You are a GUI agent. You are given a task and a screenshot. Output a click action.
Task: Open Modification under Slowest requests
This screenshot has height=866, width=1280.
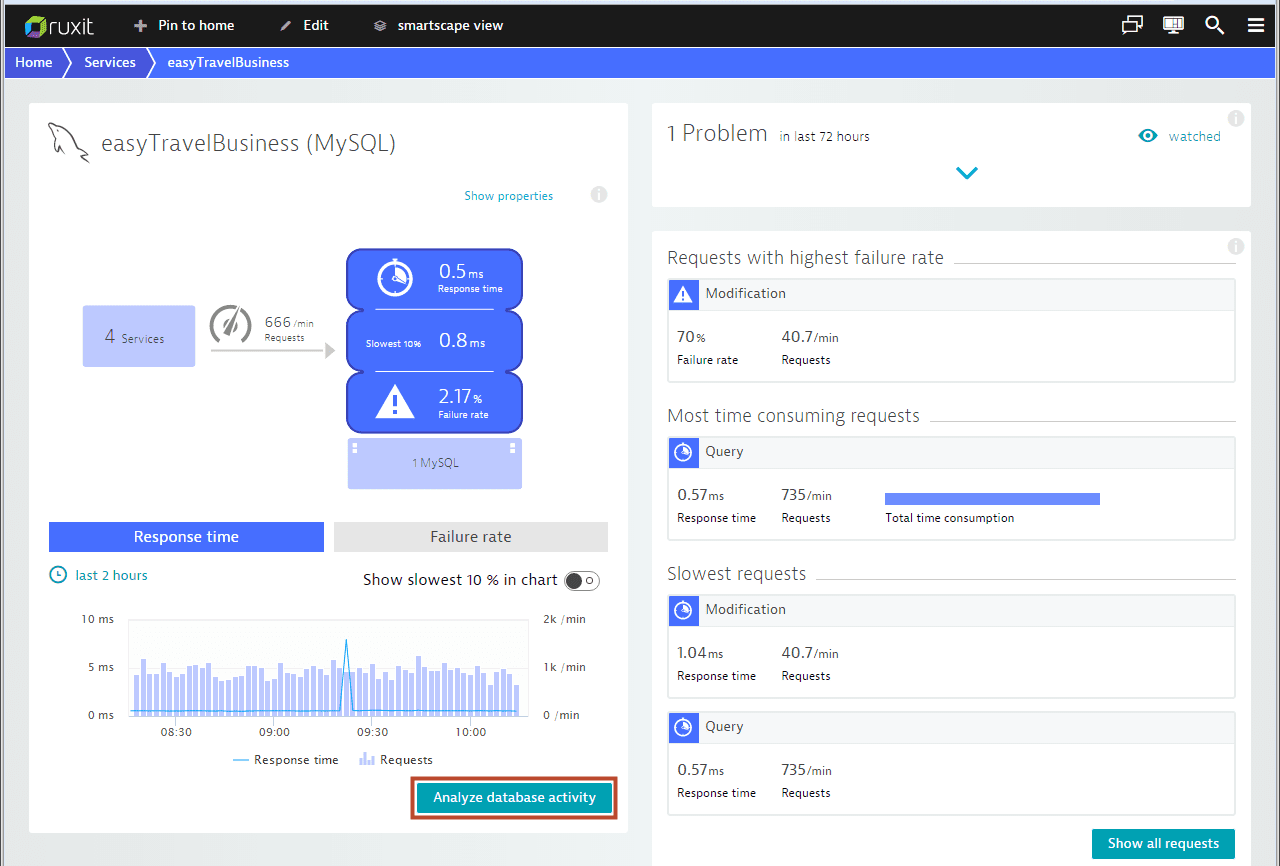(951, 646)
